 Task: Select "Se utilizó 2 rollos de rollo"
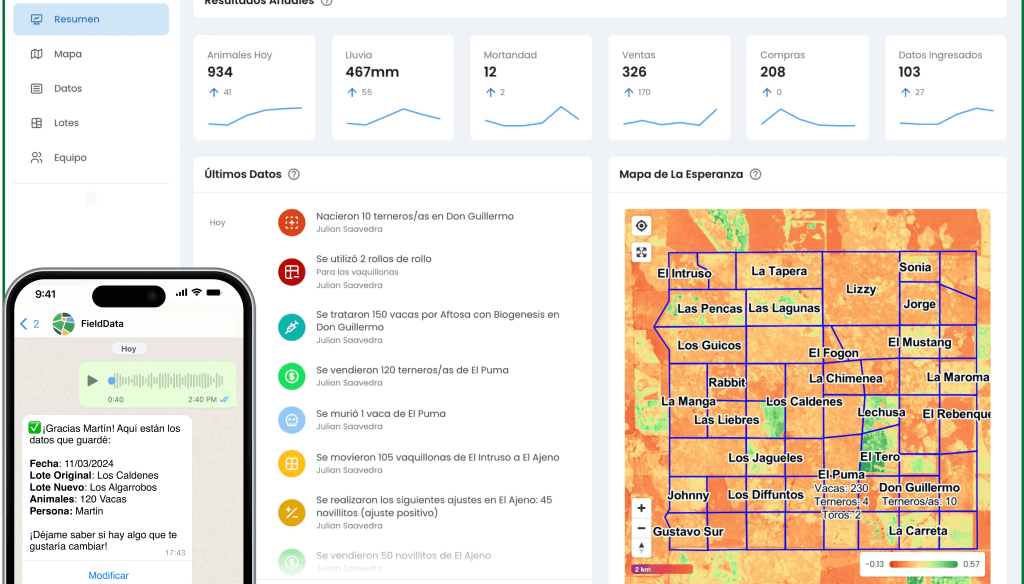[374, 259]
